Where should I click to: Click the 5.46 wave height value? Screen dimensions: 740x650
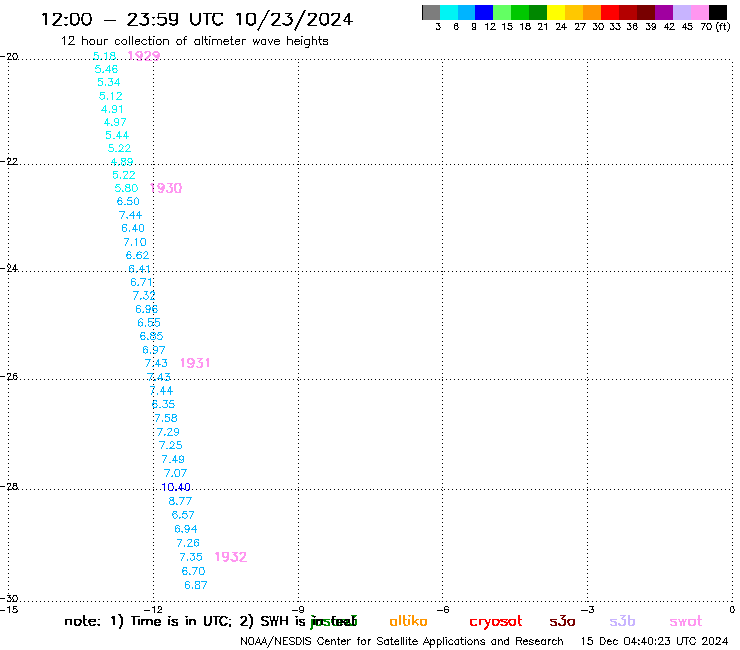[x=106, y=69]
